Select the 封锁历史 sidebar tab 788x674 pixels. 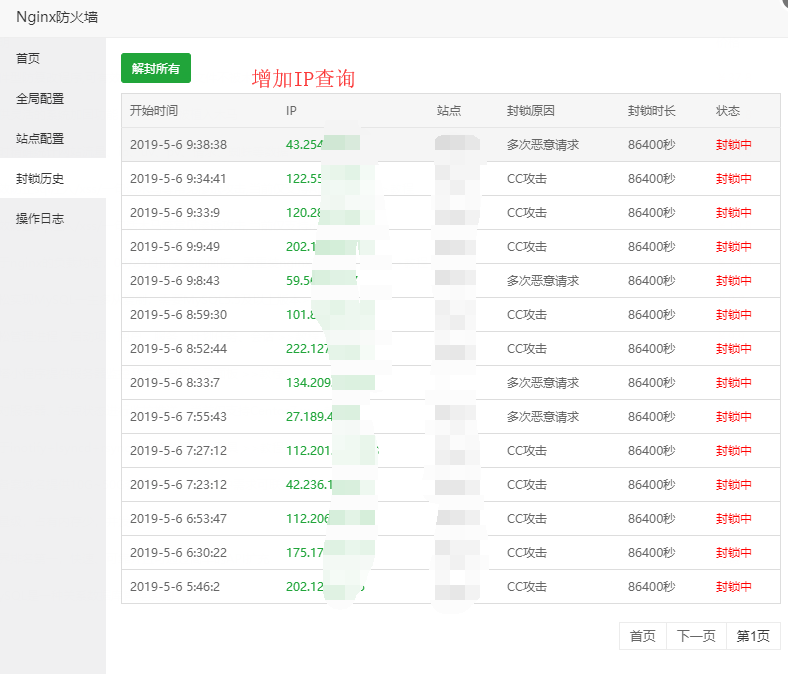tap(40, 179)
